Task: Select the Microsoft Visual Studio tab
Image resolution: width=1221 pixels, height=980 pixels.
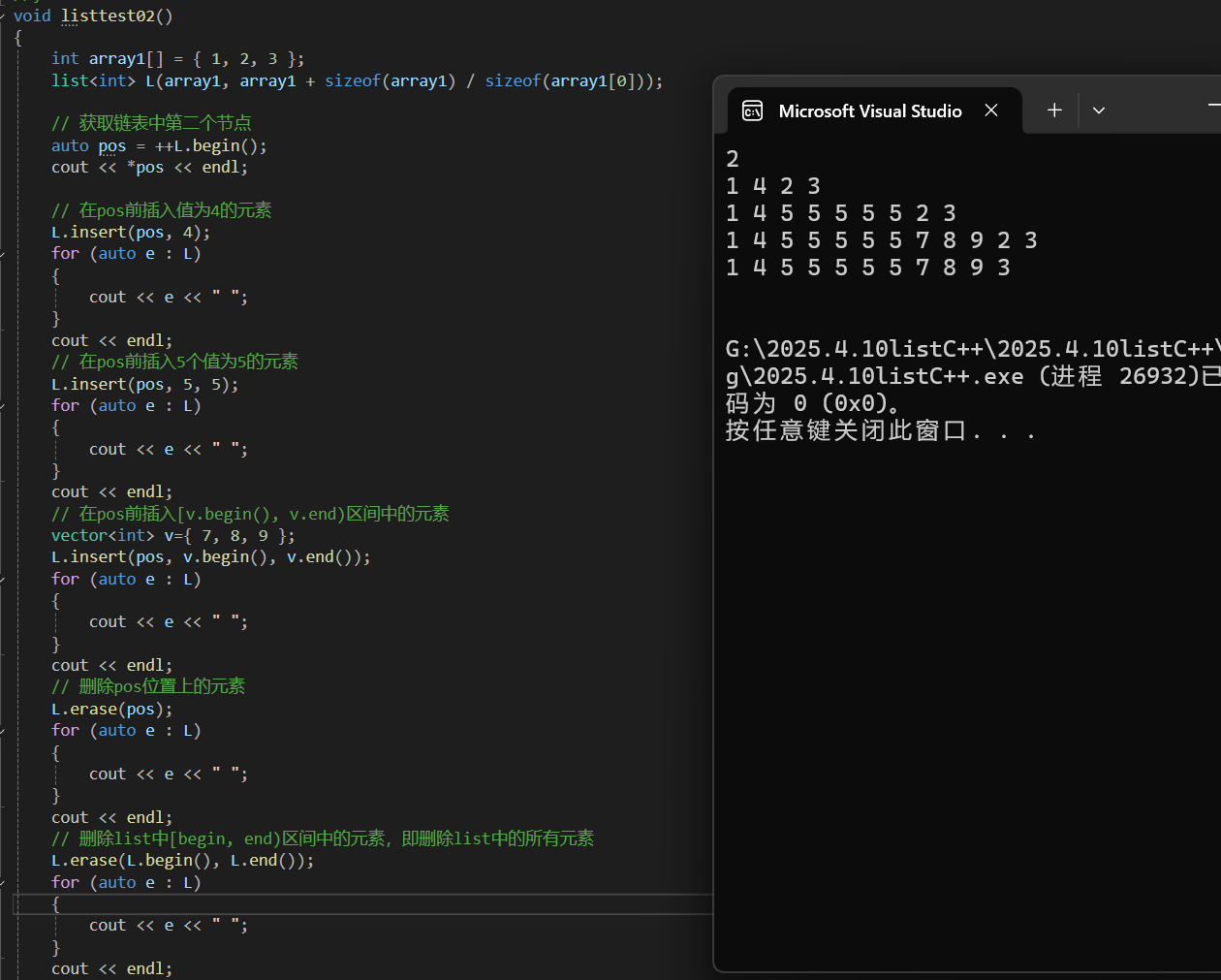Action: coord(869,111)
